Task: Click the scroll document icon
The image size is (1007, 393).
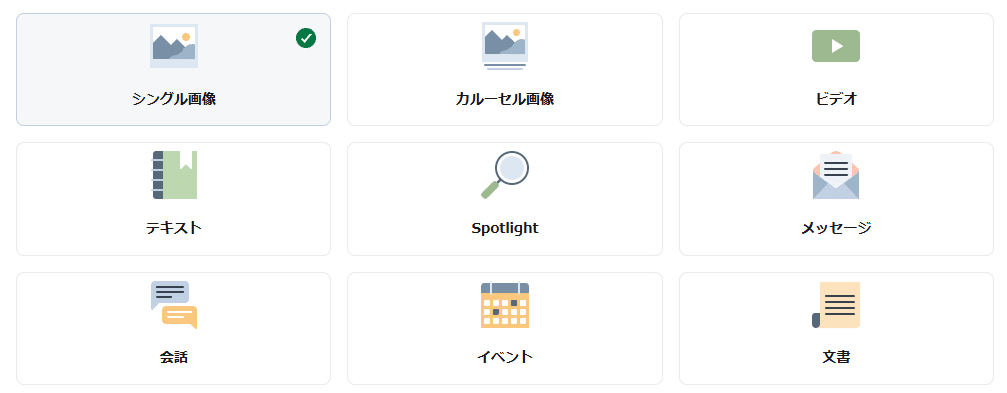Action: pyautogui.click(x=836, y=305)
